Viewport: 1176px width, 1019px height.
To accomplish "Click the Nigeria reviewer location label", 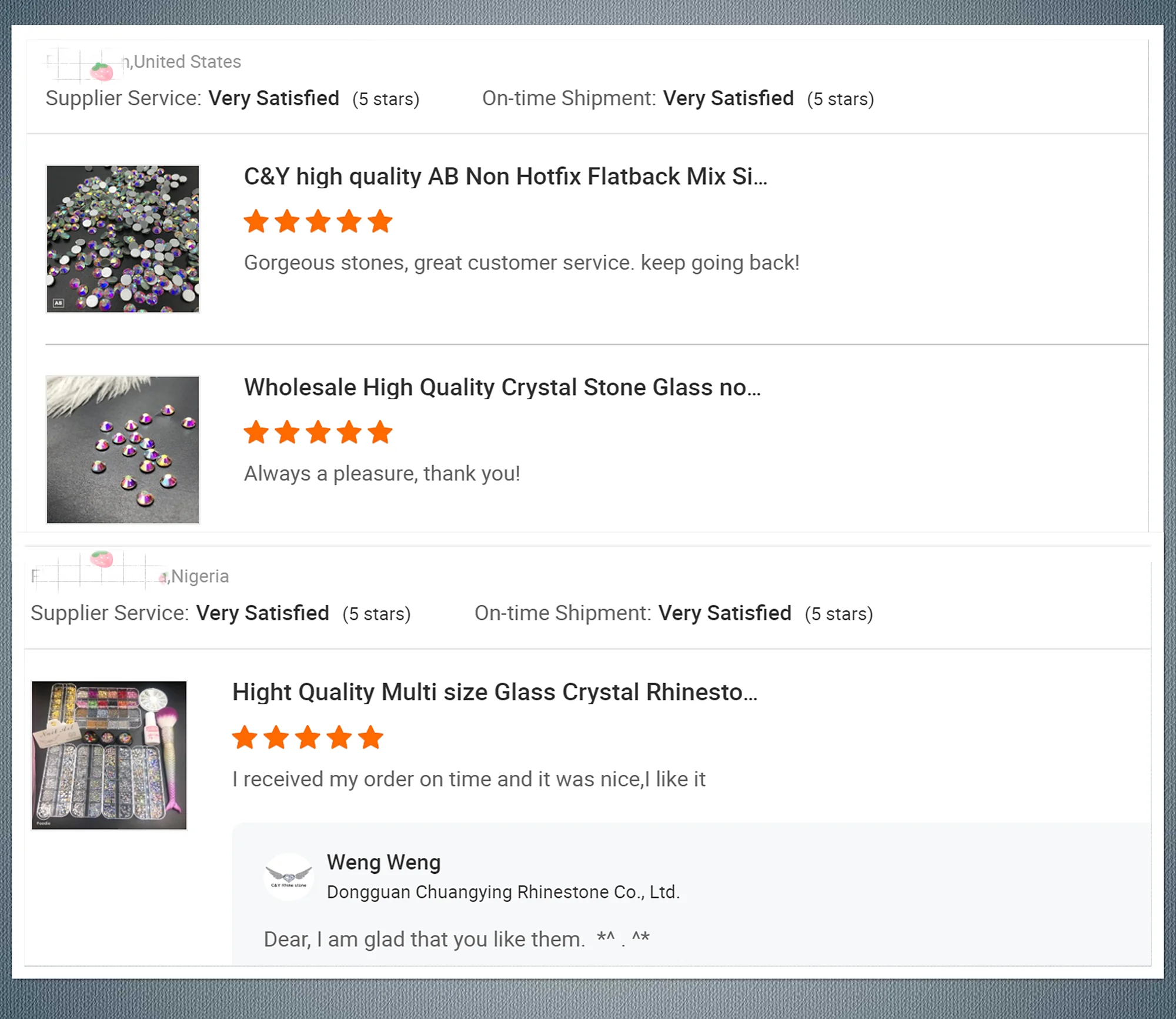I will (x=200, y=576).
